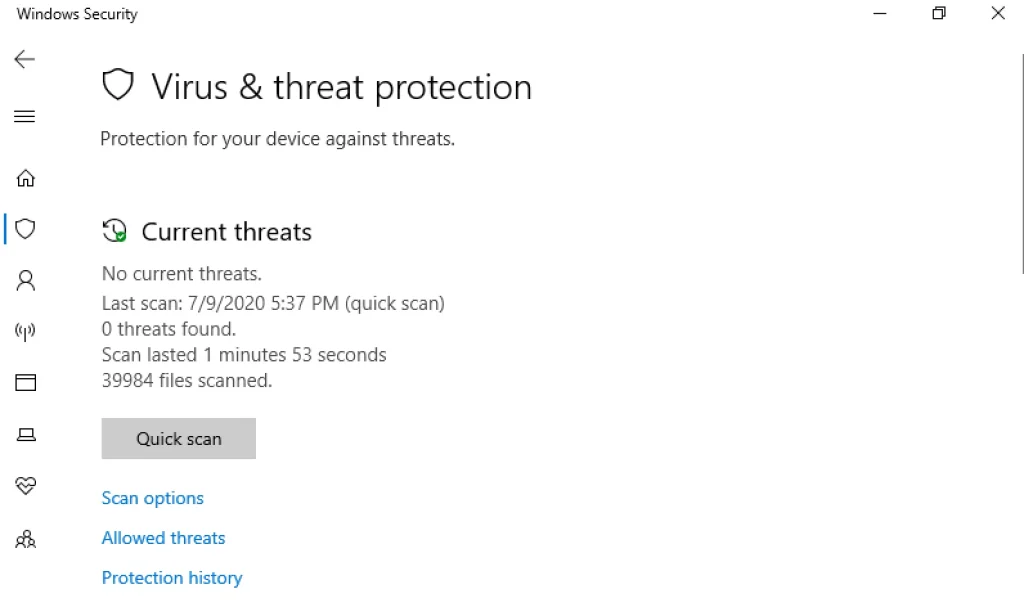Open Firewall & network protection
Screen dimensions: 1024x607
click(x=25, y=330)
